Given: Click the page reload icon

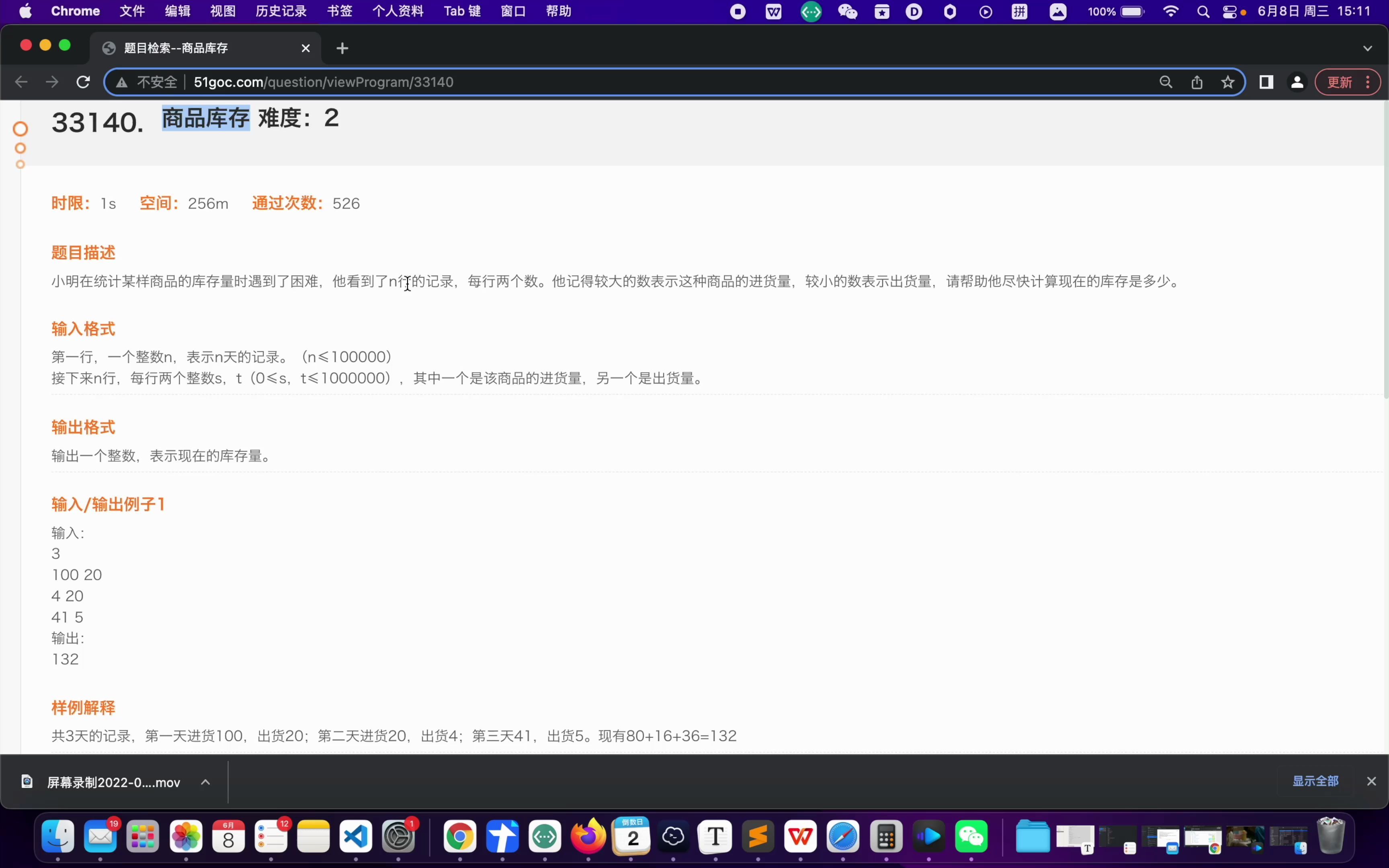Looking at the screenshot, I should coord(83,82).
